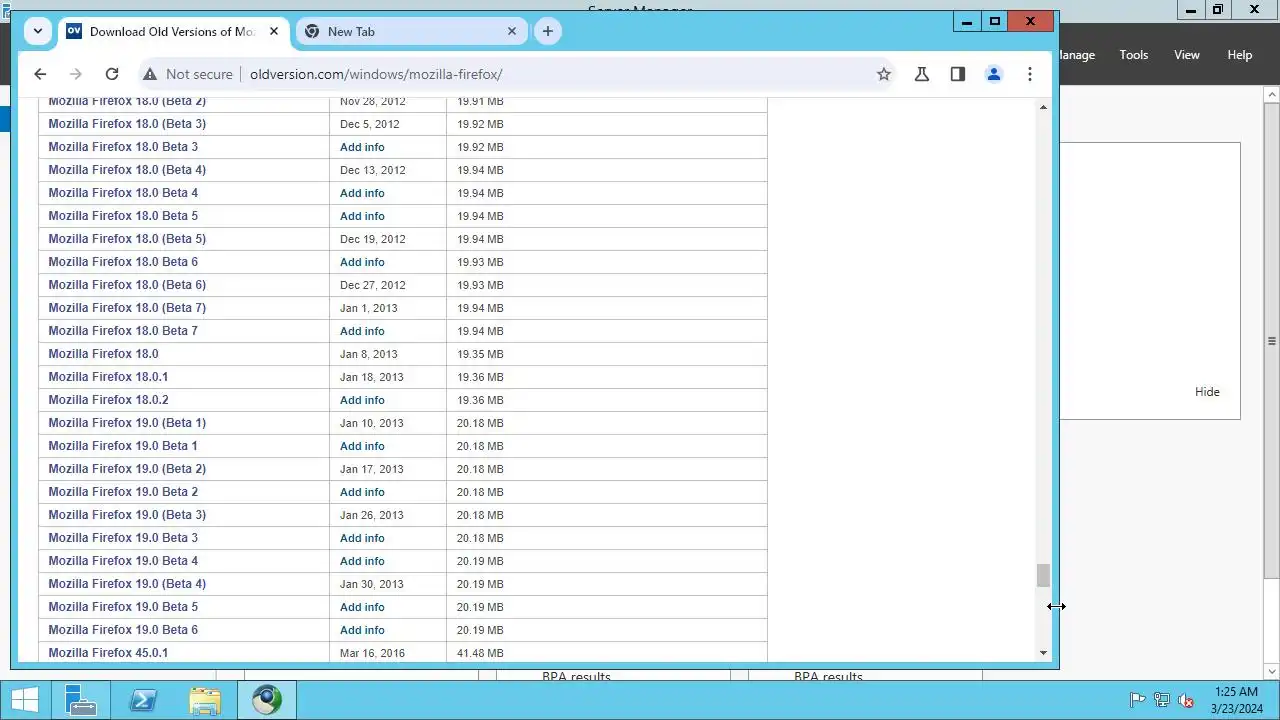Select the 19.35 MB size cell
The width and height of the screenshot is (1280, 720).
[x=606, y=354]
